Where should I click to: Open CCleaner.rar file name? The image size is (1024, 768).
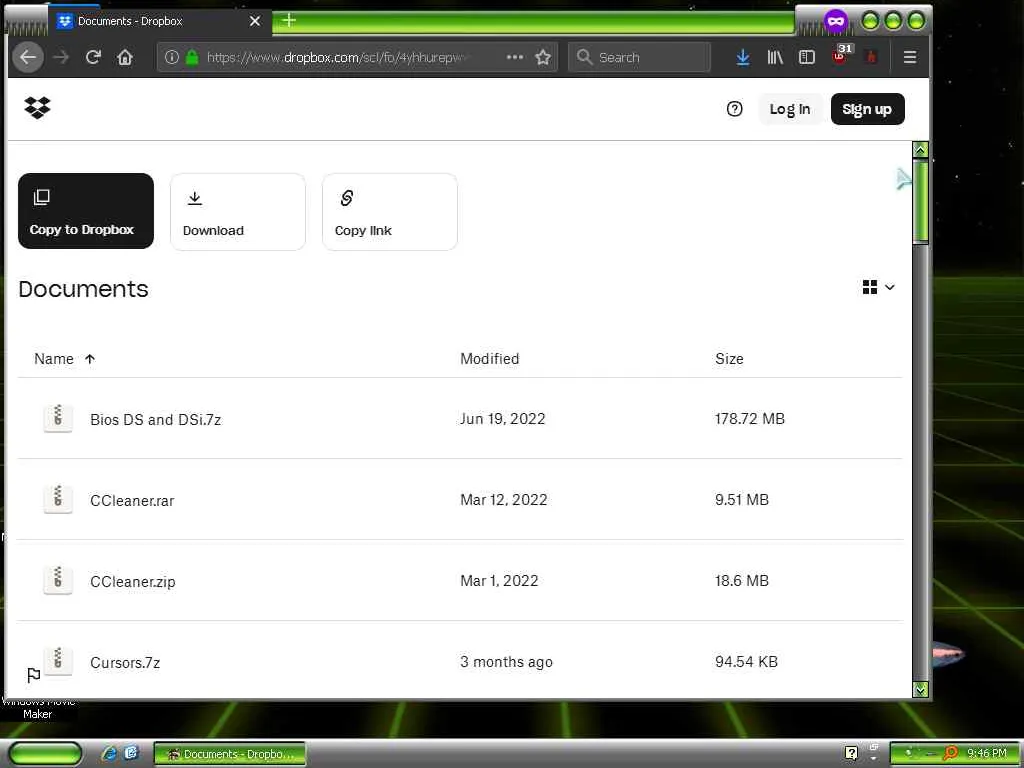pyautogui.click(x=132, y=500)
